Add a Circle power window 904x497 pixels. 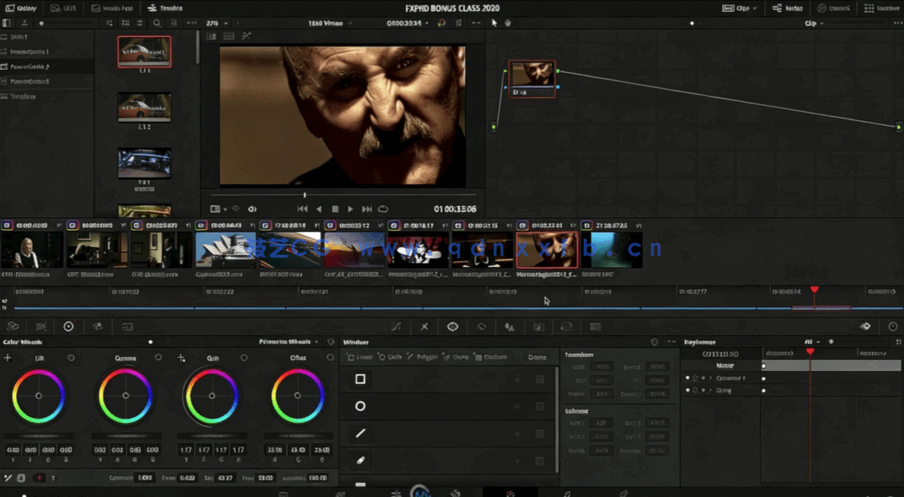click(x=390, y=357)
